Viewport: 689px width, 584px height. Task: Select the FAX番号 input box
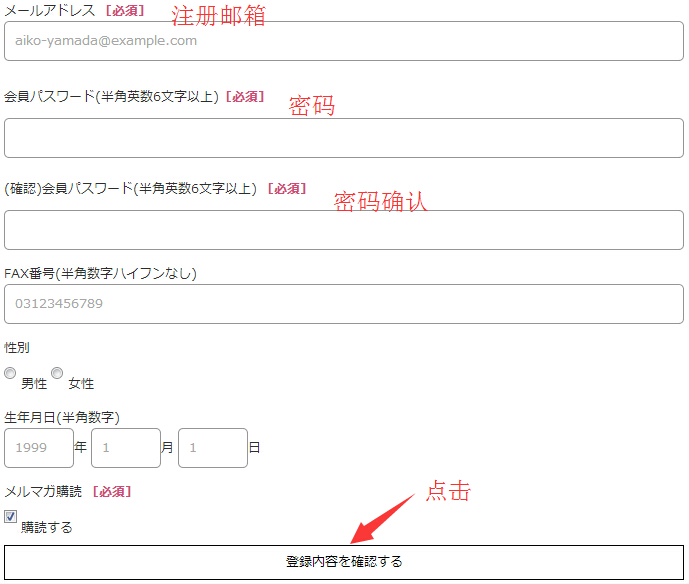tap(344, 304)
